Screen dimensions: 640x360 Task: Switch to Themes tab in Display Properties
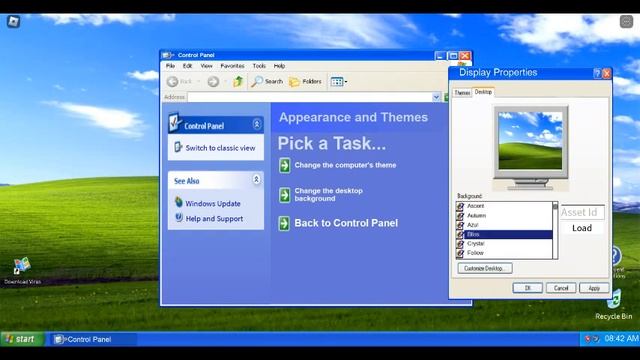(462, 93)
